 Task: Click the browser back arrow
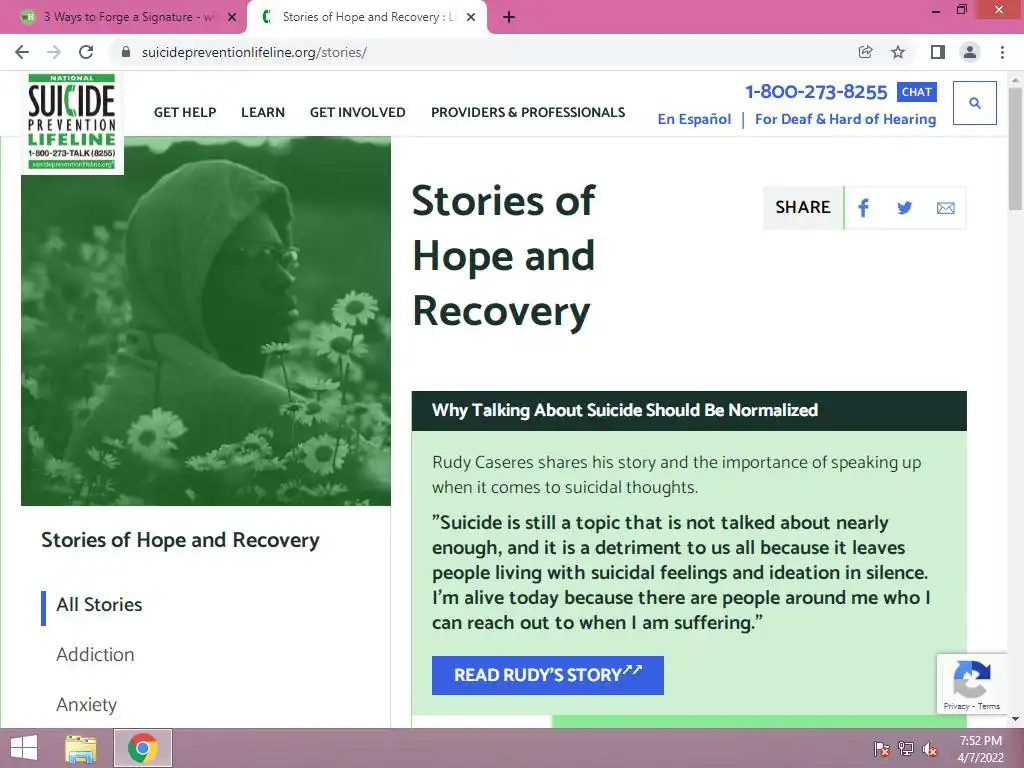[x=22, y=52]
